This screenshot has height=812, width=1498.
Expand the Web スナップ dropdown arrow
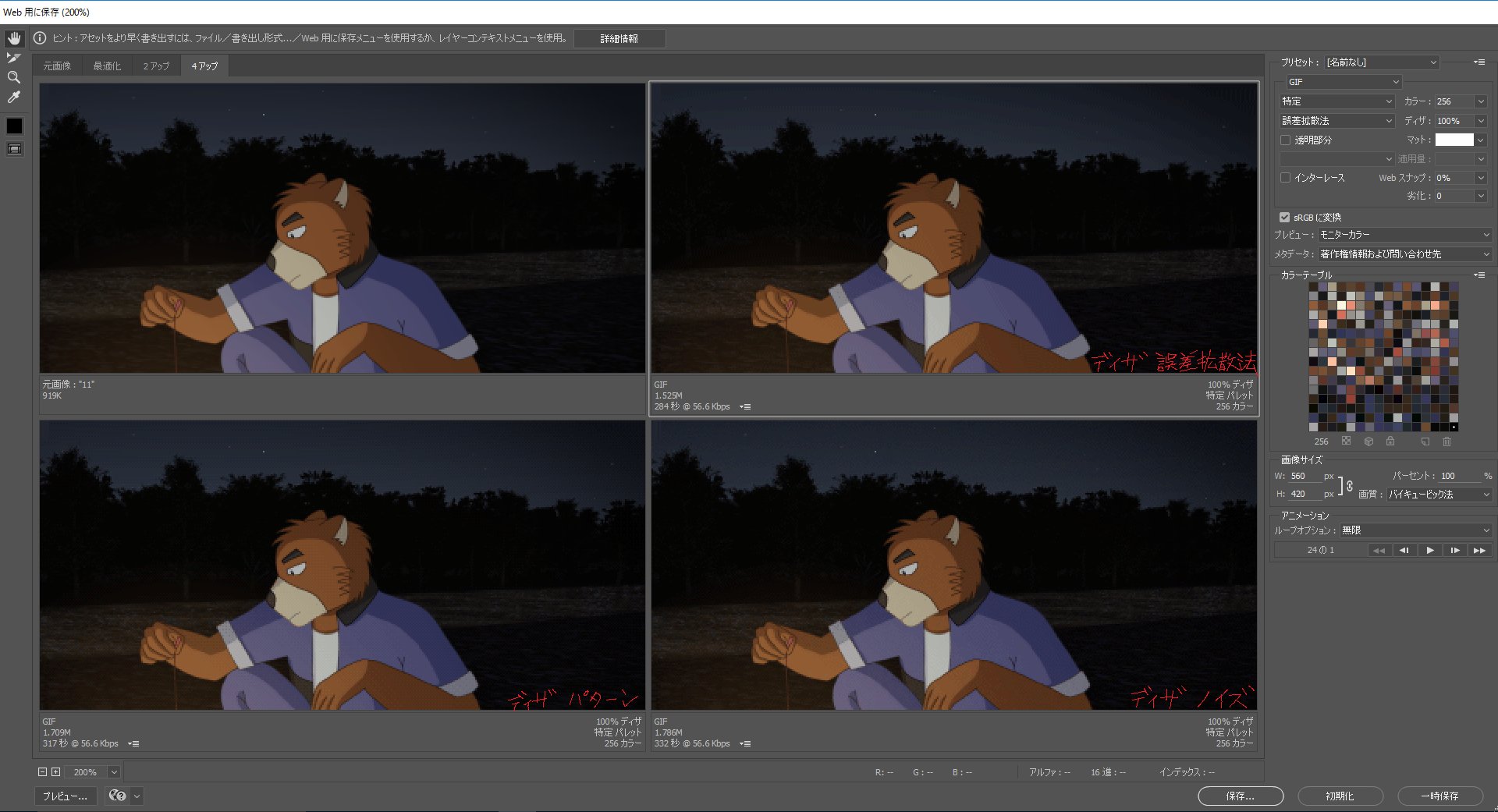(1481, 178)
